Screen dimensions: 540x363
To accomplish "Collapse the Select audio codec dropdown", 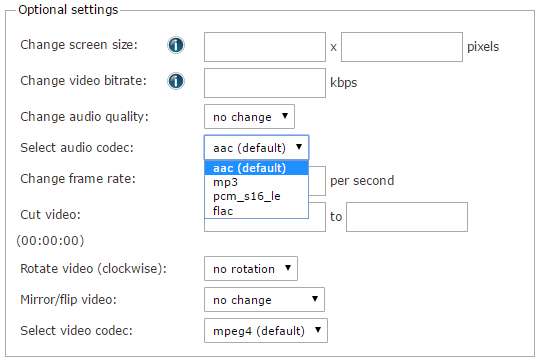I will pyautogui.click(x=257, y=148).
